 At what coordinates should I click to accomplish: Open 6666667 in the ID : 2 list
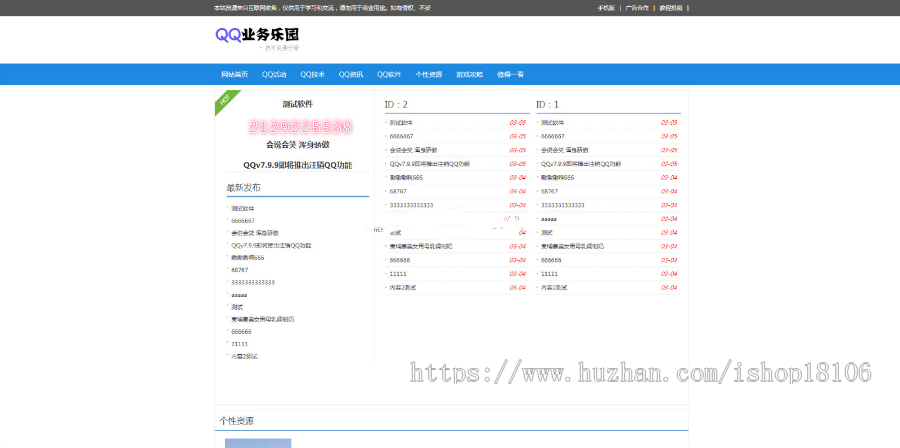point(401,137)
